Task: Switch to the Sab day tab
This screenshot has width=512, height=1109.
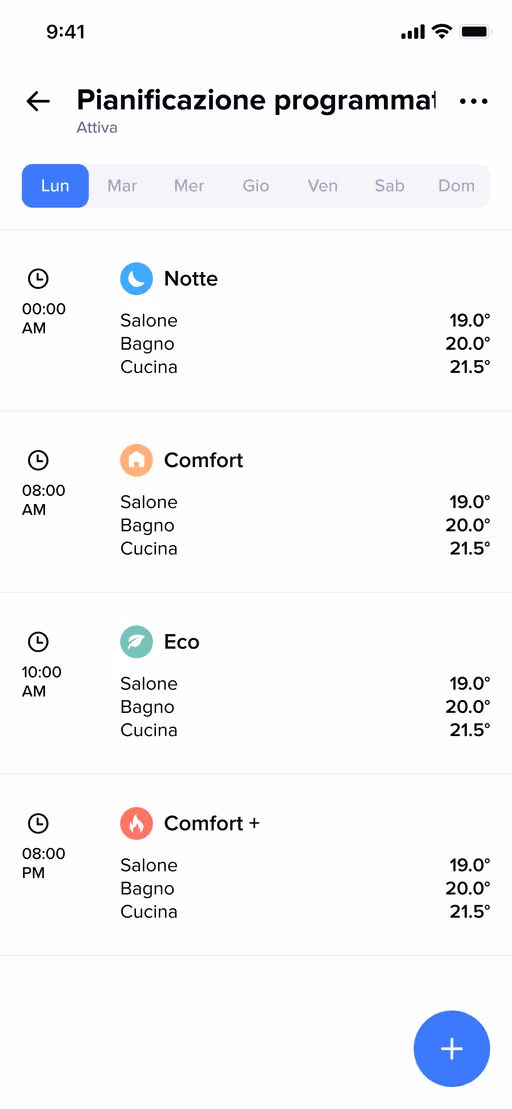Action: [390, 186]
